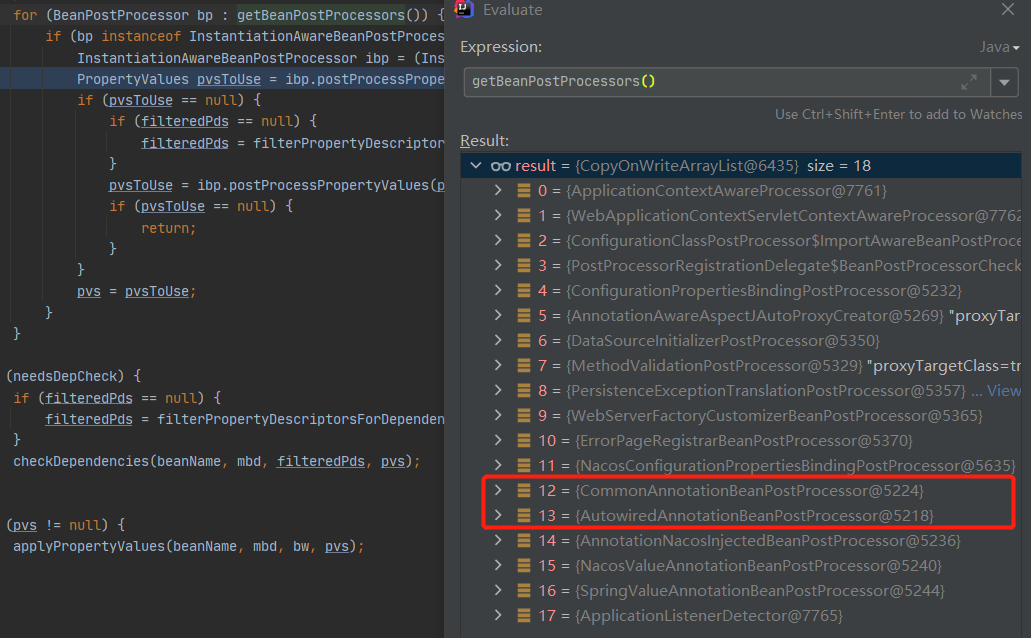Image resolution: width=1031 pixels, height=638 pixels.
Task: Close the Evaluate dialog
Action: point(1007,9)
